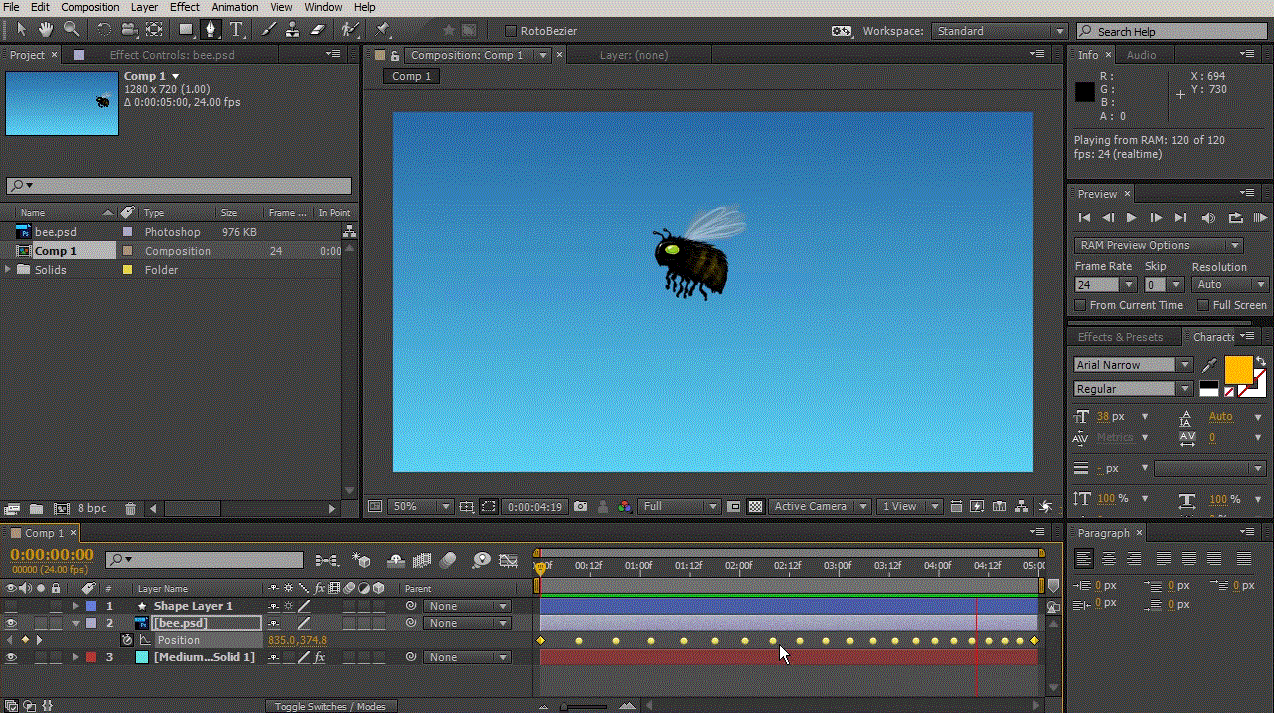Check the Full Screen preview option

[1202, 305]
